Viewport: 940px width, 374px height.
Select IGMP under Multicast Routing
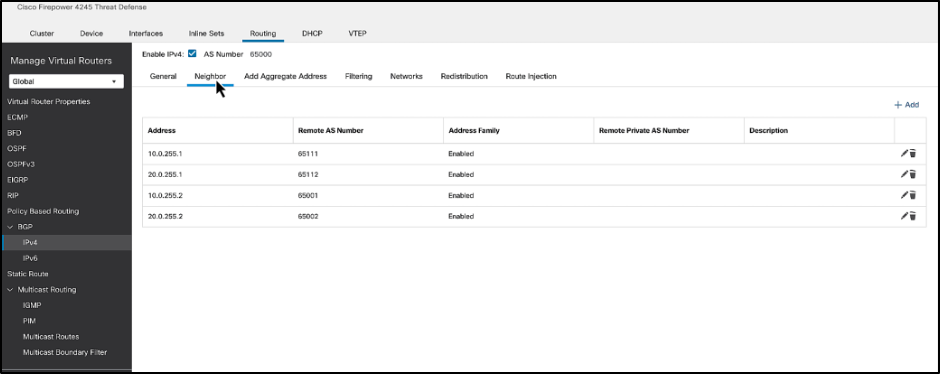click(32, 305)
